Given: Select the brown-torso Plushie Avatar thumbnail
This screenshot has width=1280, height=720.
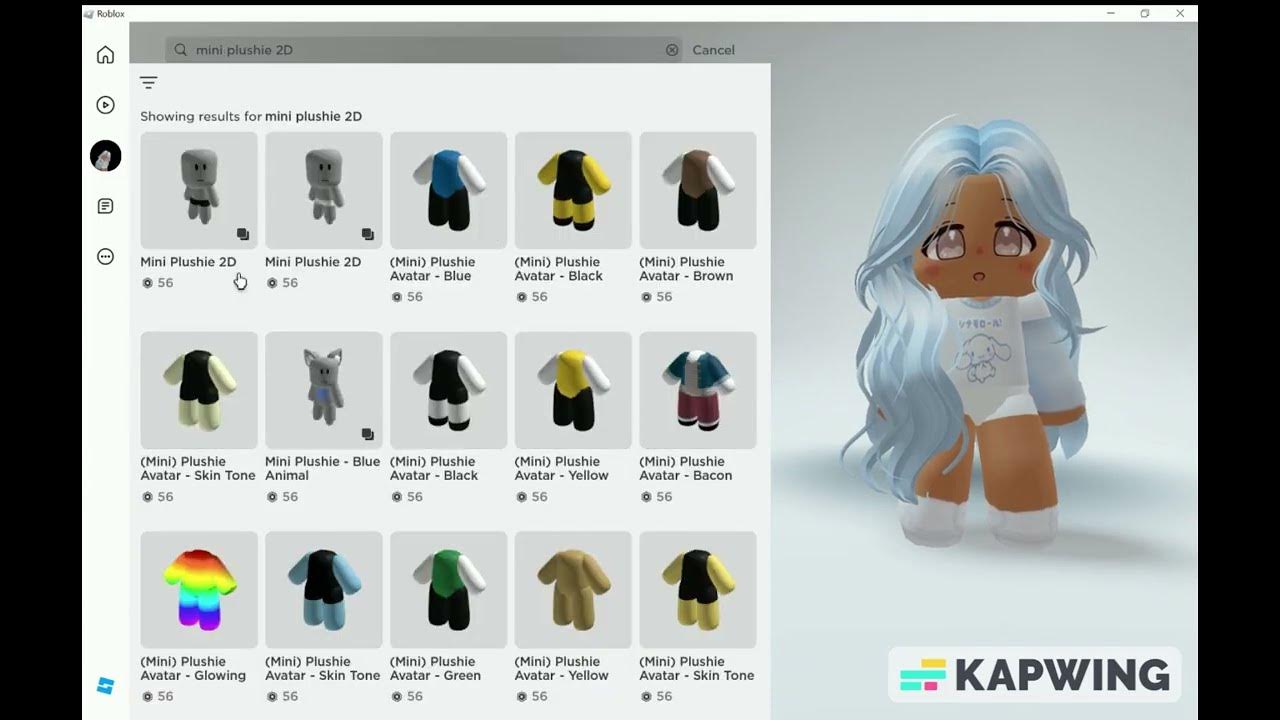Looking at the screenshot, I should [698, 190].
